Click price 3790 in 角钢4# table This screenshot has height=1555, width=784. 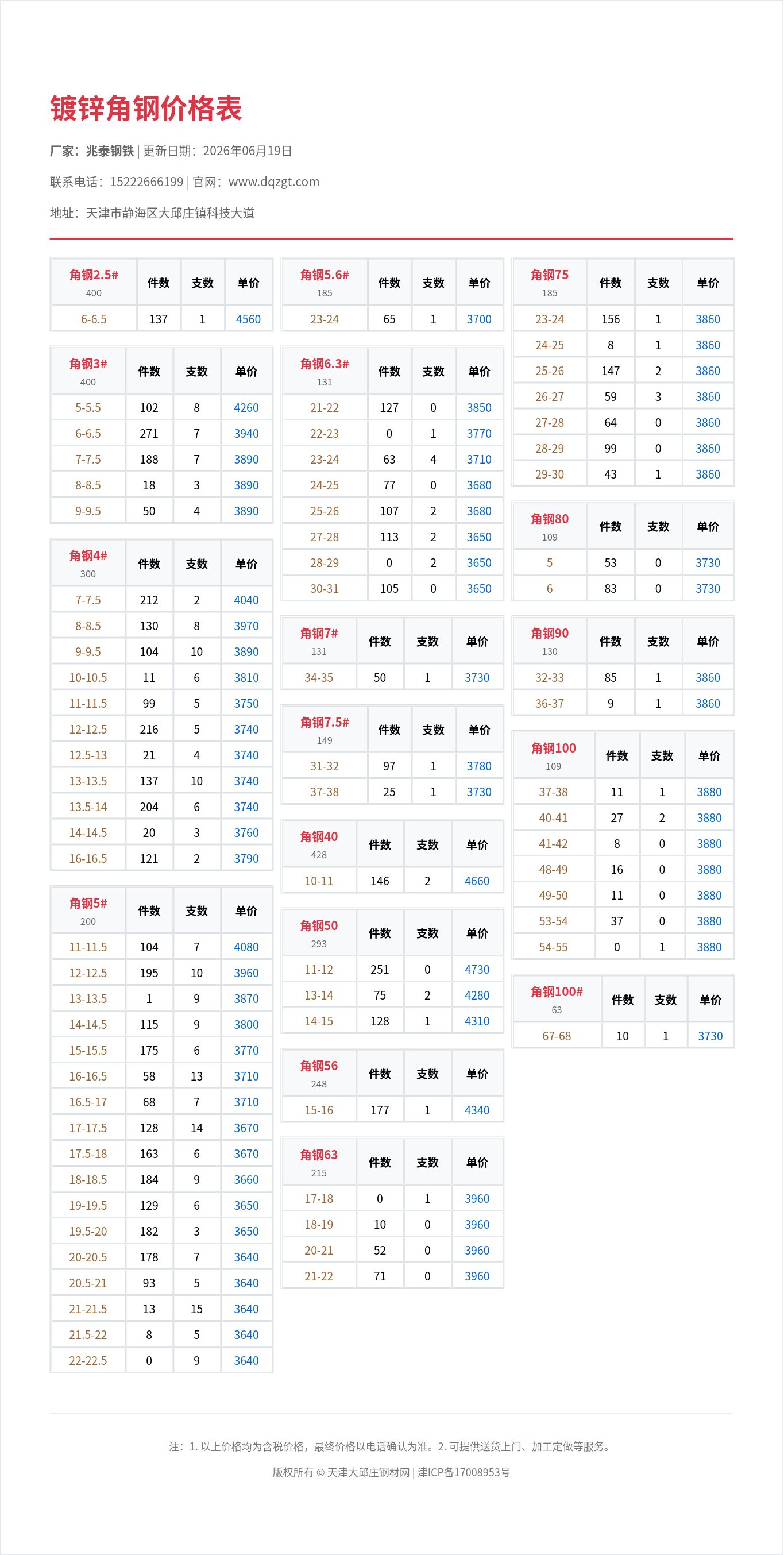coord(246,859)
